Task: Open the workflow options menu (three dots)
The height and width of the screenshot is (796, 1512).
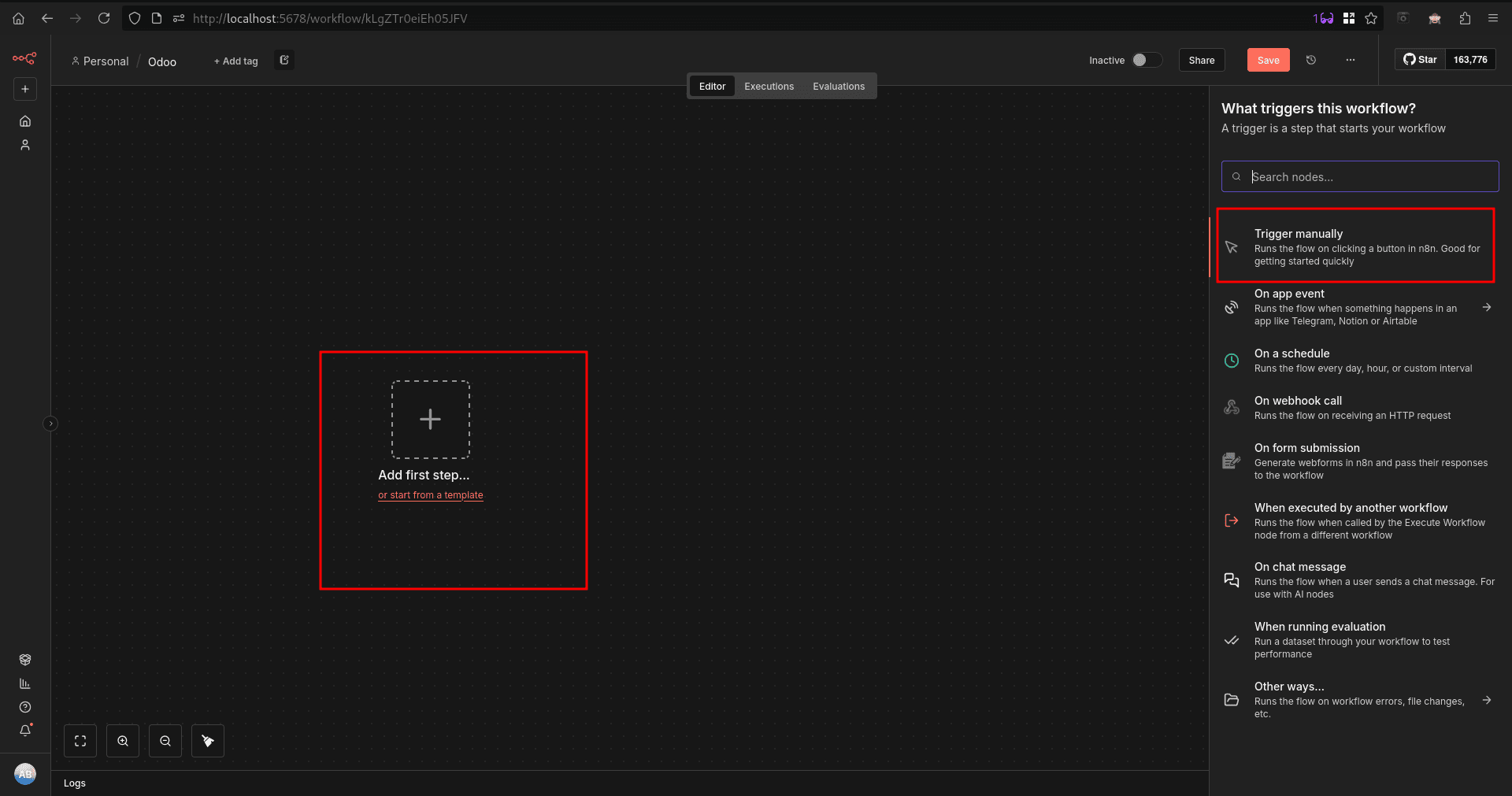Action: pyautogui.click(x=1351, y=60)
